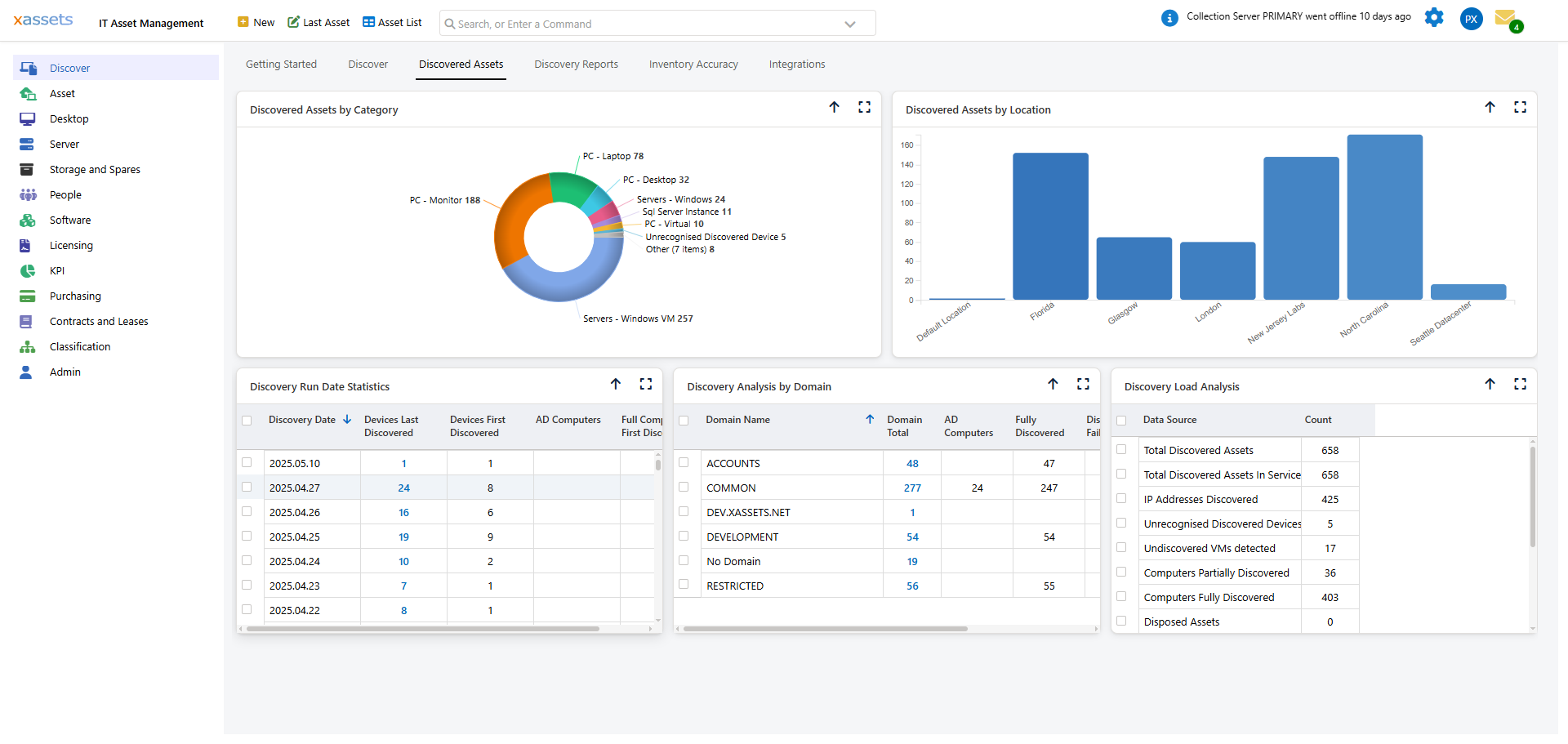
Task: Reverse the Domain Name column sort order
Action: [x=869, y=419]
